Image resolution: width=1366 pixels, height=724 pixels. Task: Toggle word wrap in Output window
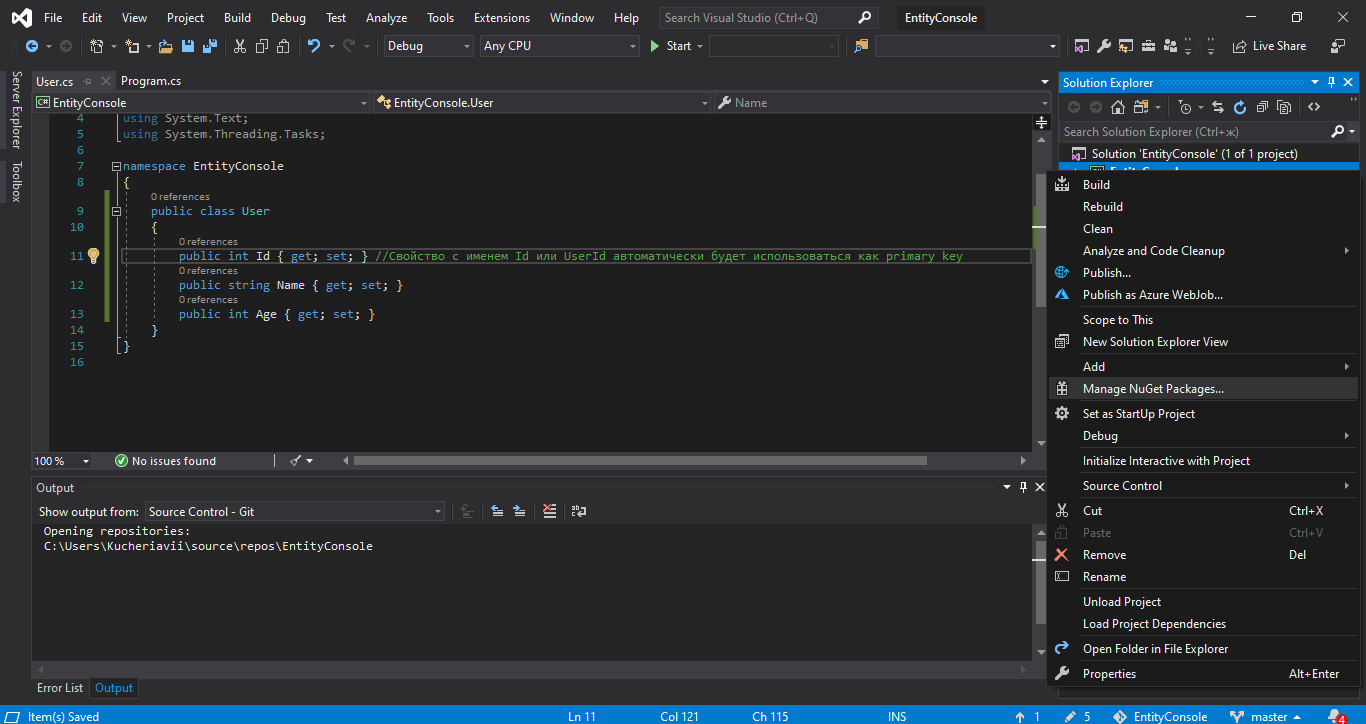click(579, 511)
